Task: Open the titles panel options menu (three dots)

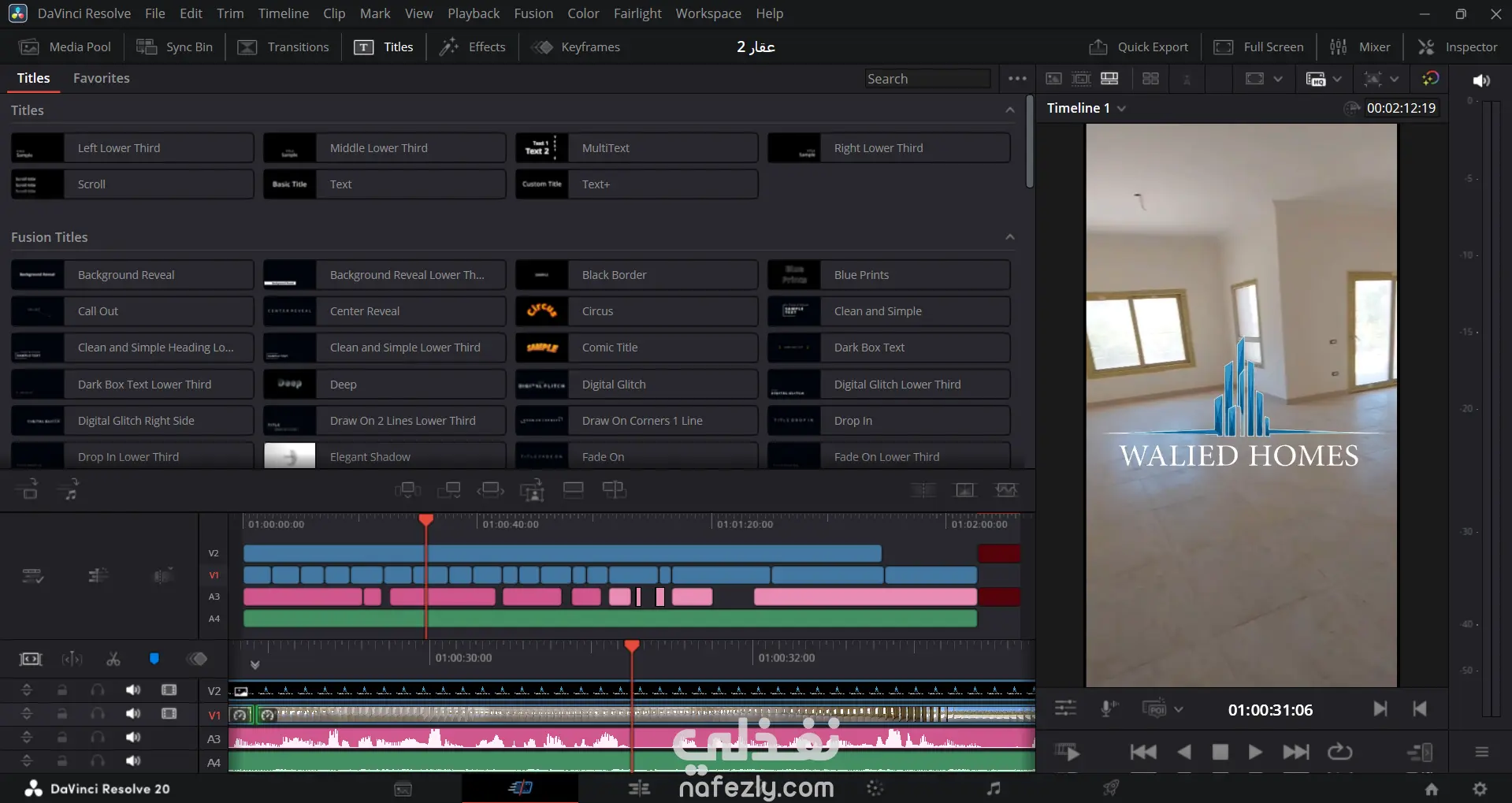Action: (1017, 79)
